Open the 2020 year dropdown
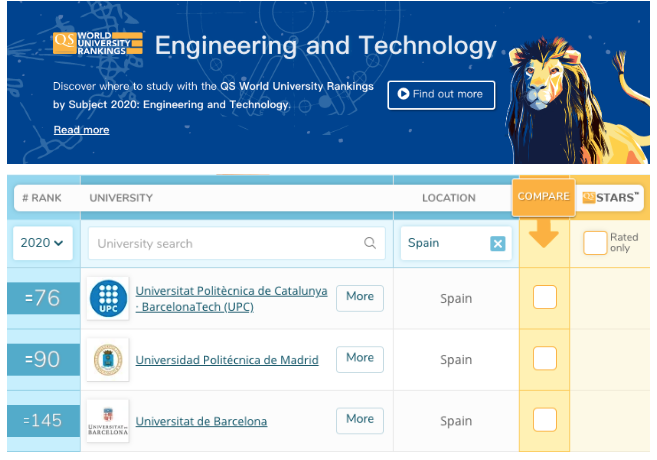Image resolution: width=657 pixels, height=460 pixels. click(43, 243)
